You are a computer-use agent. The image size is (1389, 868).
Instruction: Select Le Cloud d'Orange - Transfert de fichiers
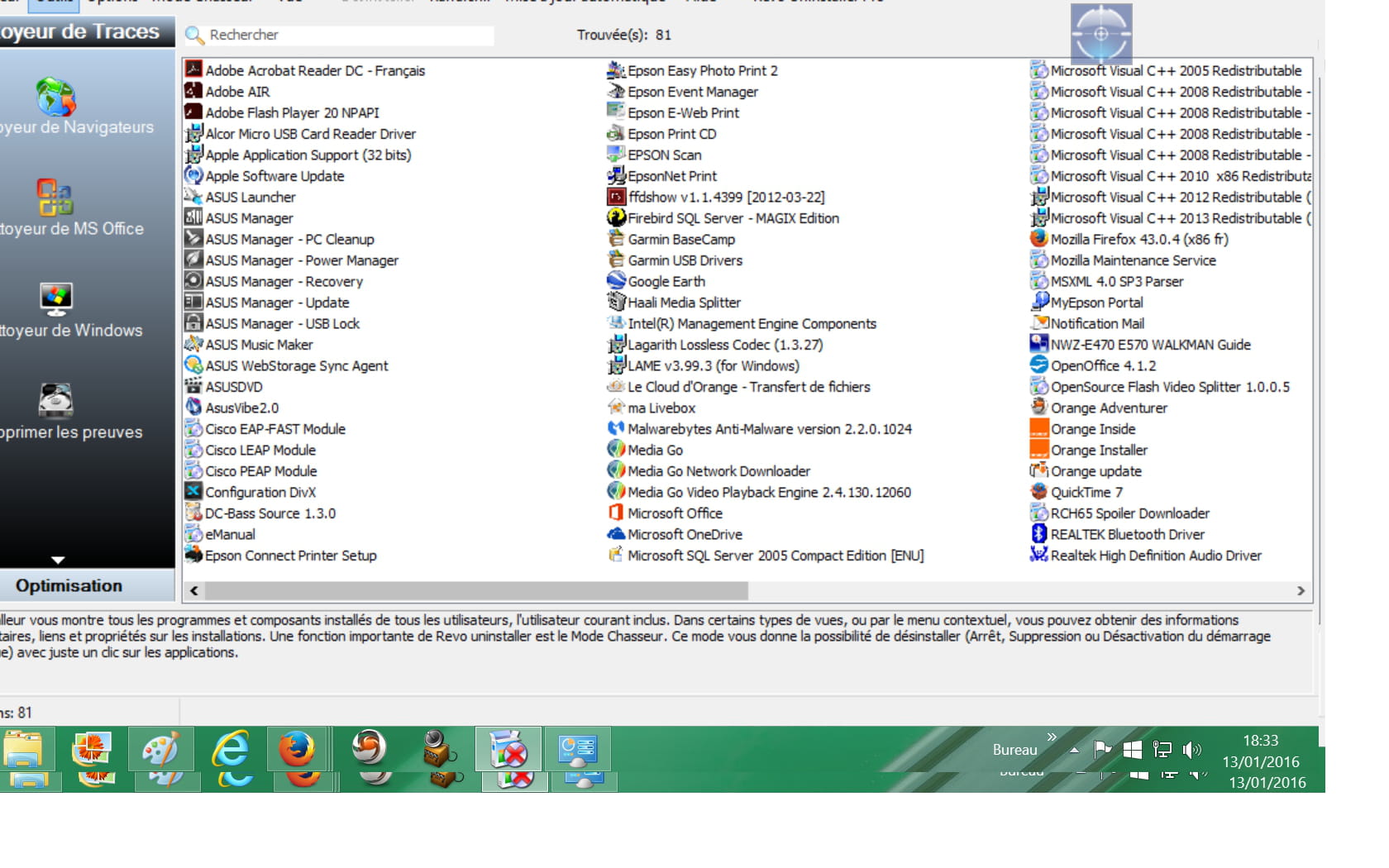748,386
